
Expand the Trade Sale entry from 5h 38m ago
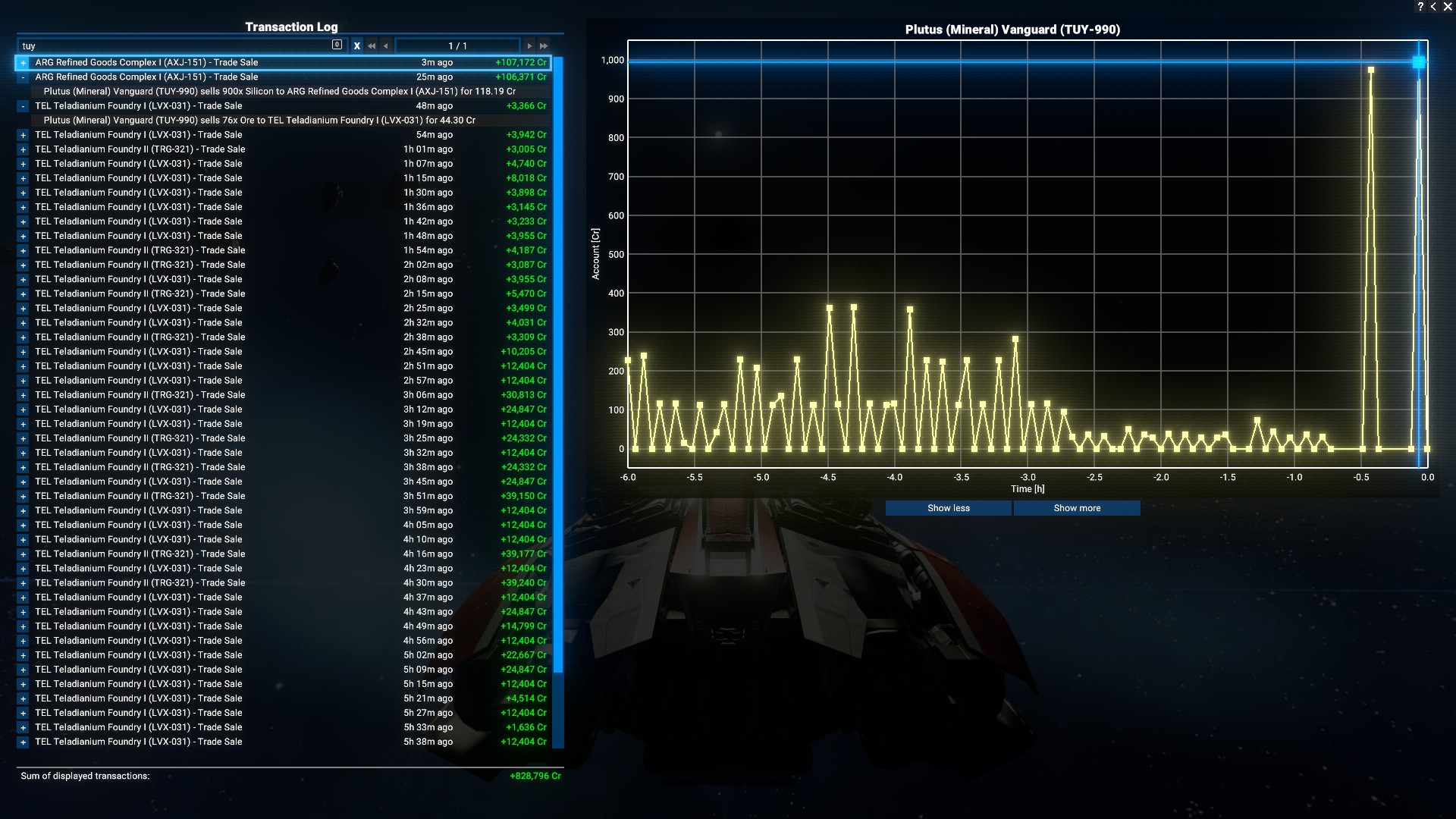(x=23, y=742)
